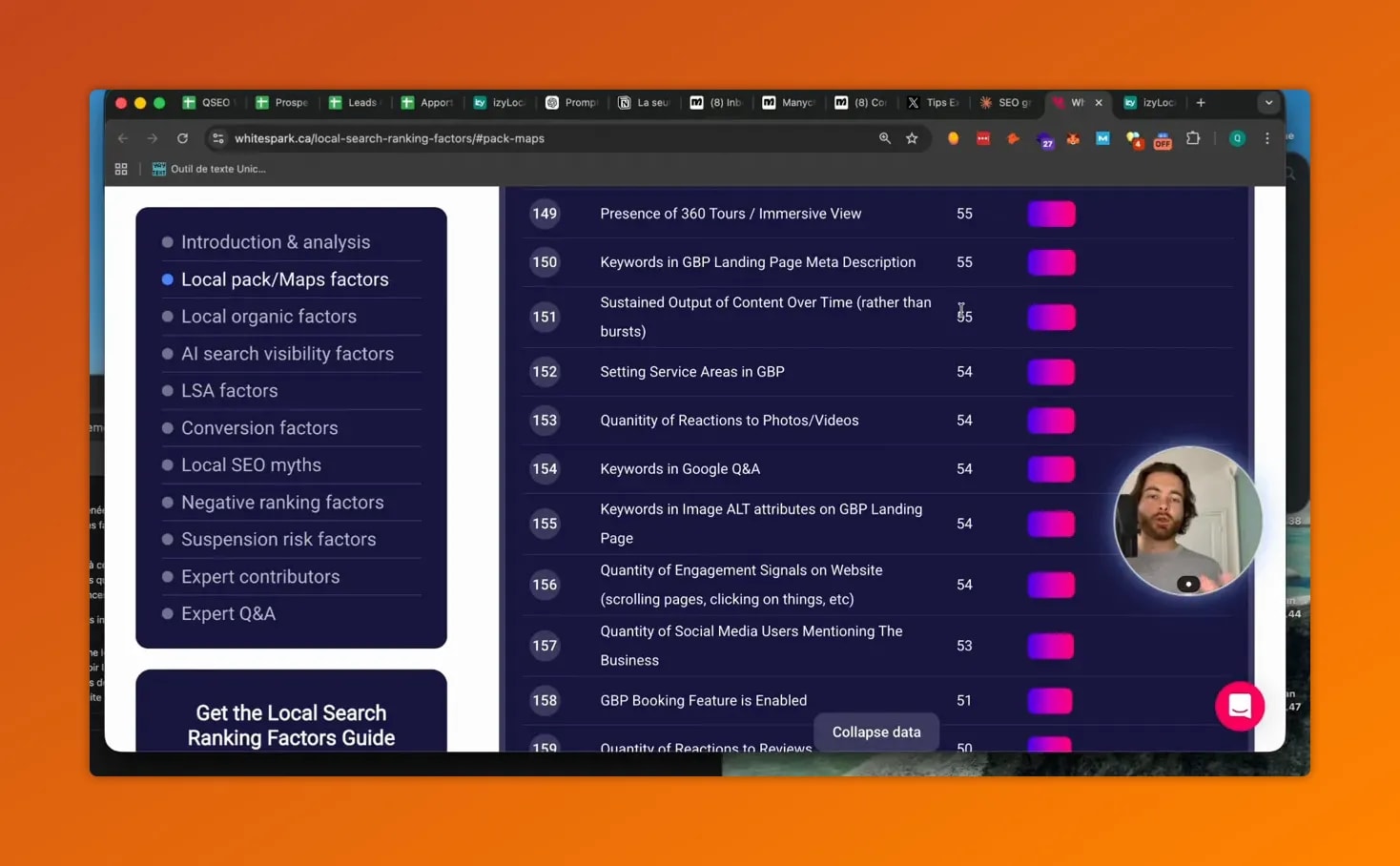Open the Chrome extensions puzzle icon
Image resolution: width=1400 pixels, height=866 pixels.
(x=1192, y=138)
